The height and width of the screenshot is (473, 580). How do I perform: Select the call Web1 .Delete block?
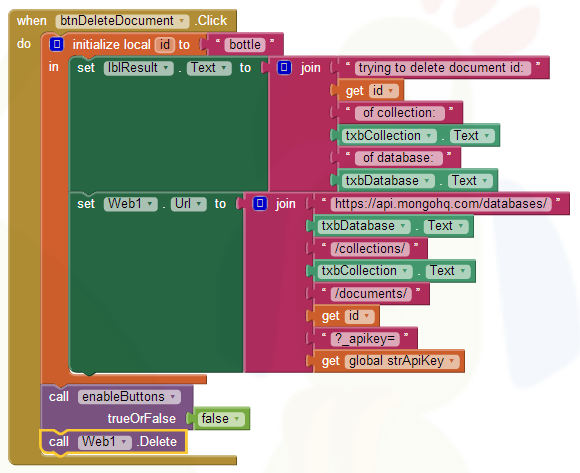coord(113,442)
